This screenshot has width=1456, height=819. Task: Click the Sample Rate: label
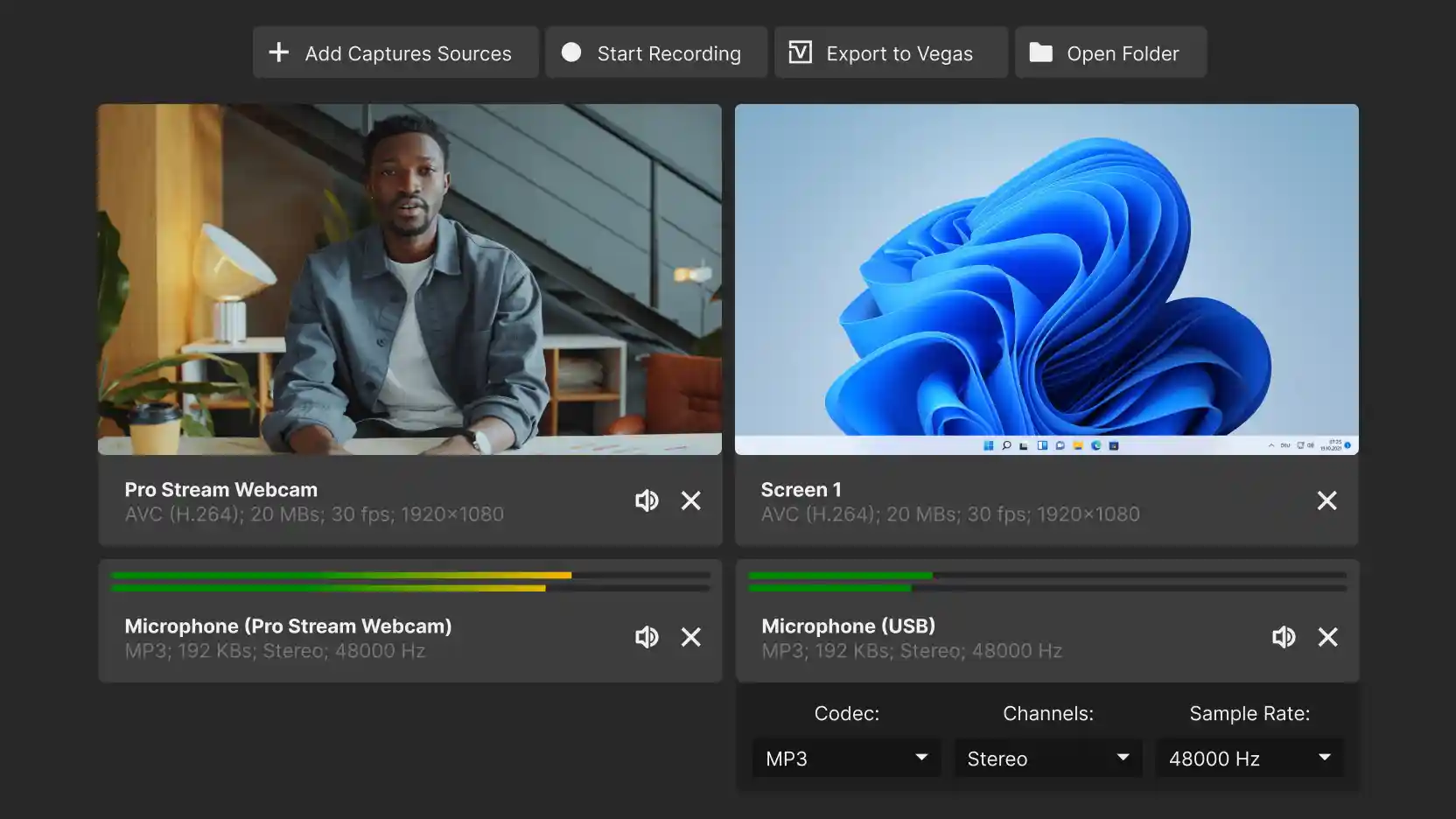(1249, 714)
